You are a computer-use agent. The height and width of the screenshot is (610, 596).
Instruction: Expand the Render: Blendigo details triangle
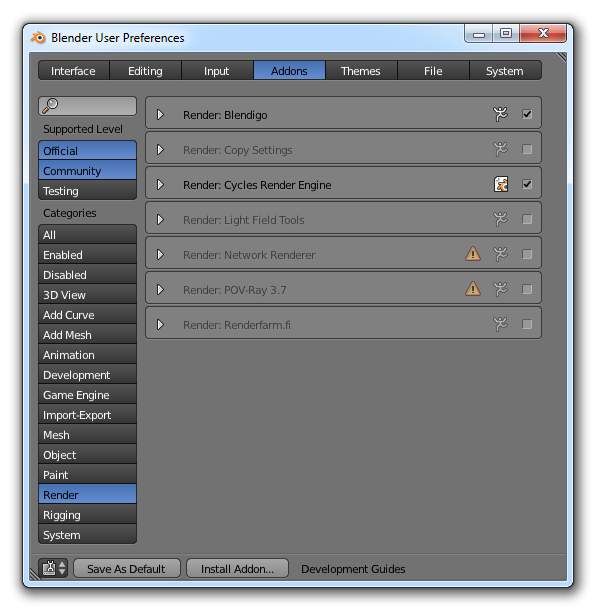pos(160,115)
